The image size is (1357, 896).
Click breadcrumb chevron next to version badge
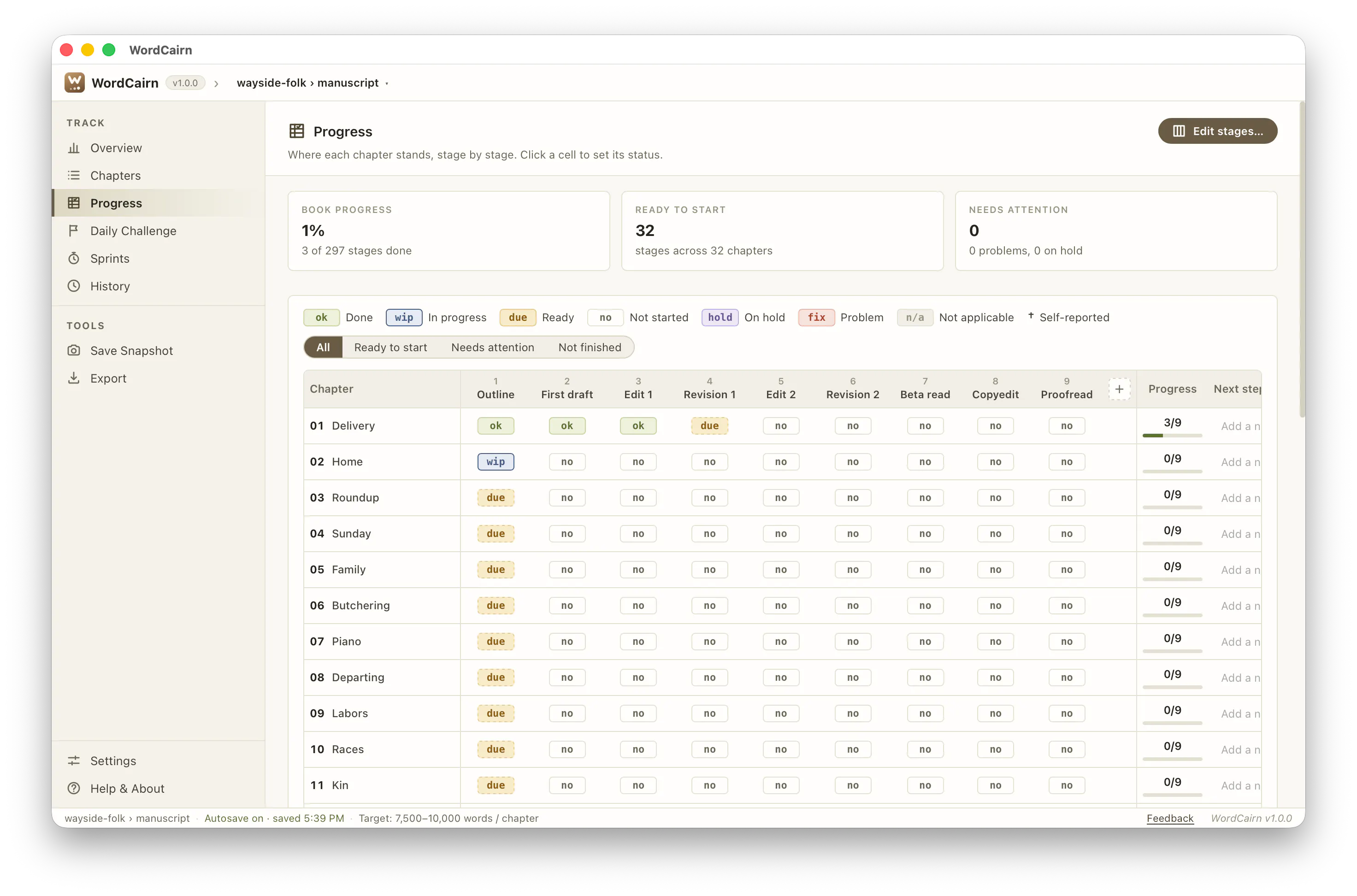point(216,83)
